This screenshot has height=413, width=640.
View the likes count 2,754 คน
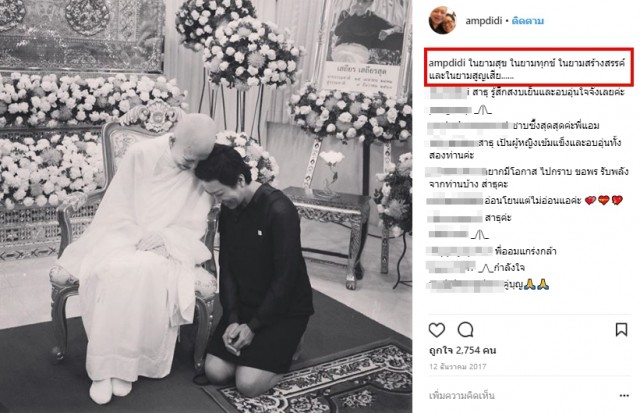pyautogui.click(x=462, y=350)
